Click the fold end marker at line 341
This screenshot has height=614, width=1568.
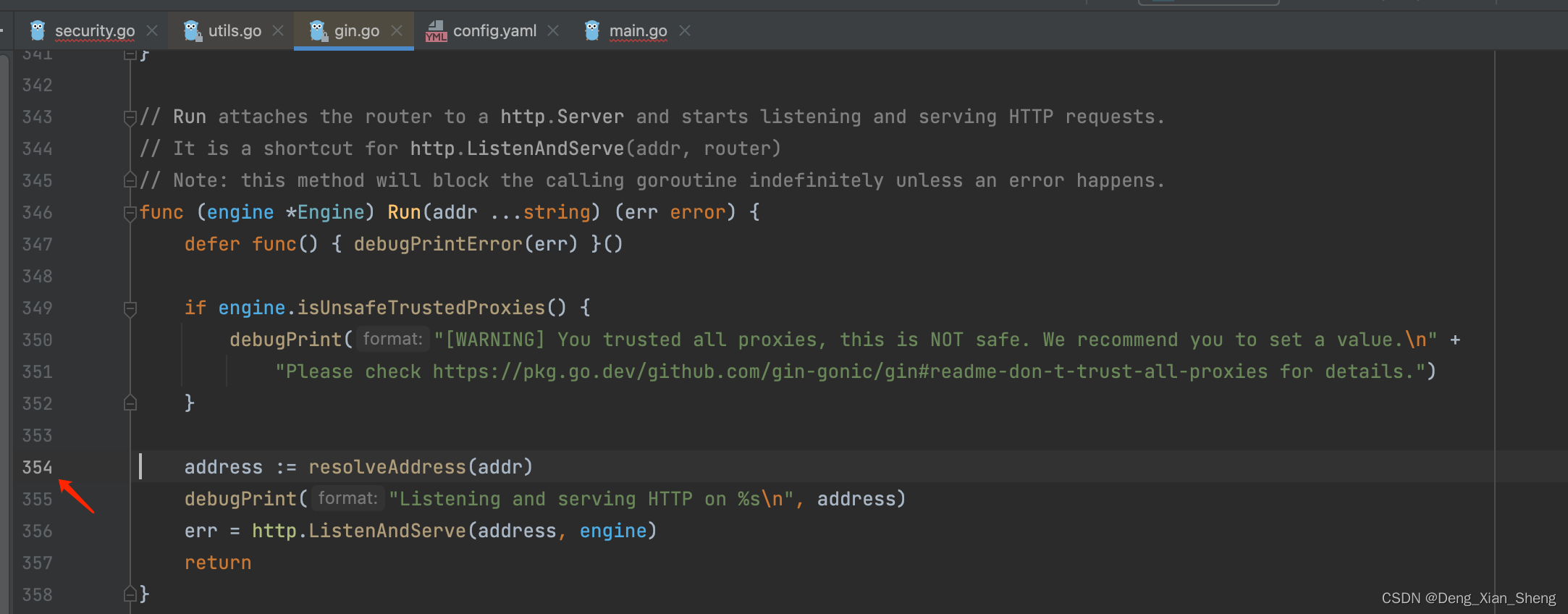[130, 54]
